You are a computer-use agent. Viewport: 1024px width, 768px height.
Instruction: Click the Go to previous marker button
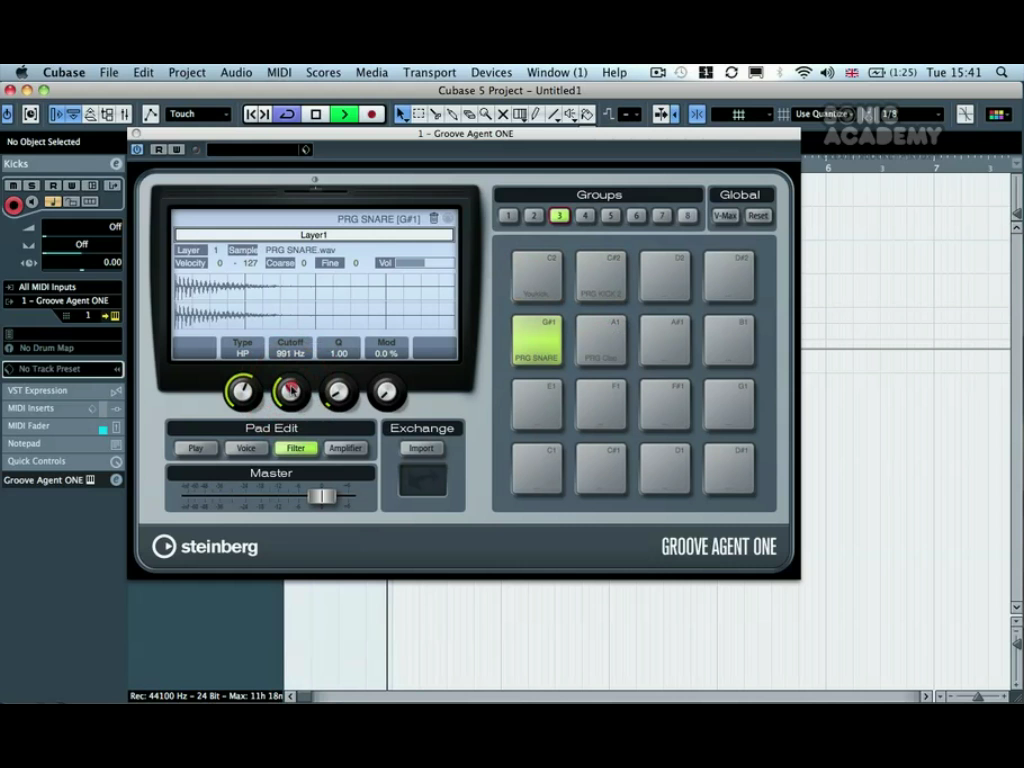click(251, 114)
